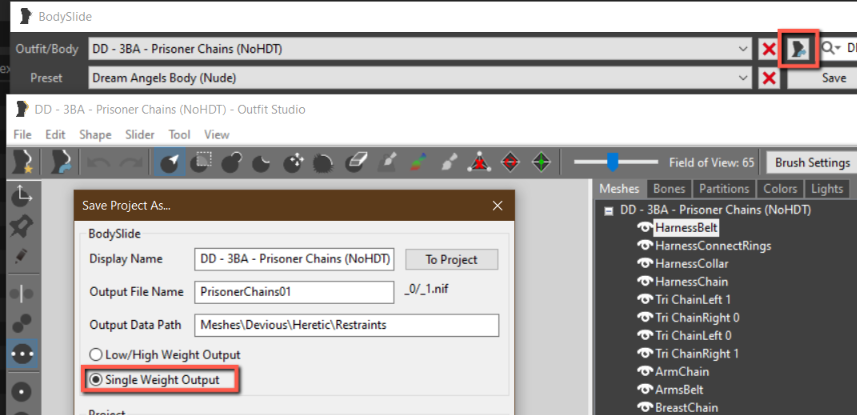This screenshot has width=857, height=415.
Task: Hide the HarnessConnectRings mesh via eye icon
Action: click(x=645, y=246)
